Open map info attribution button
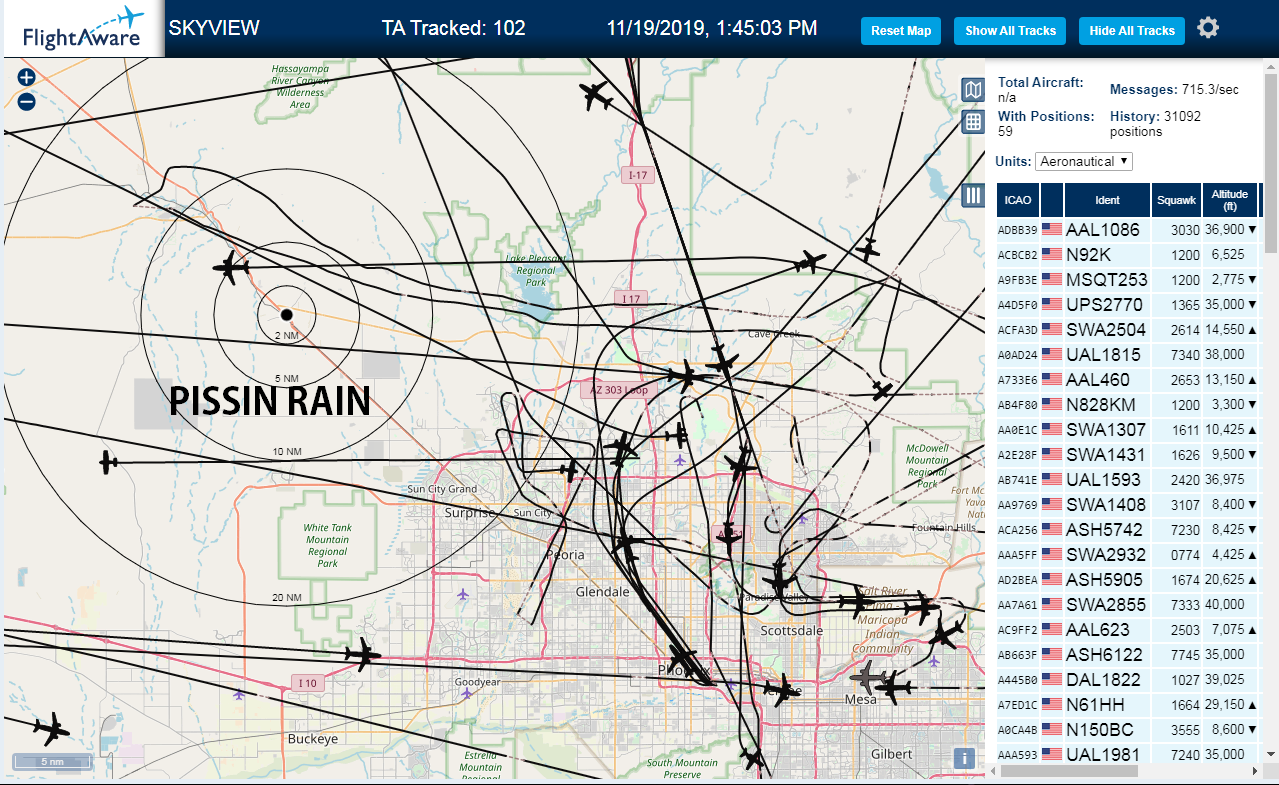This screenshot has width=1279, height=785. (x=964, y=758)
